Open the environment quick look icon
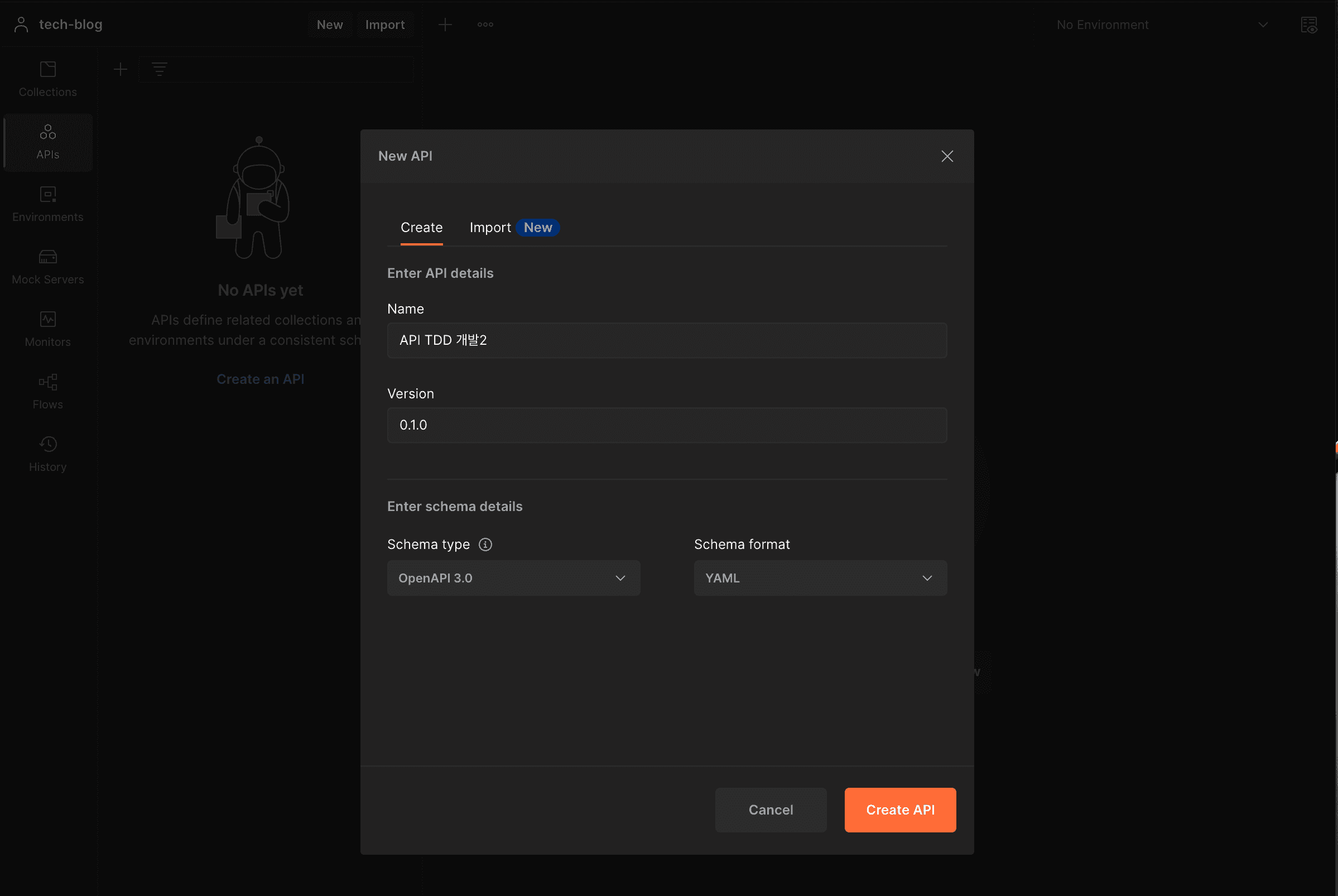Image resolution: width=1338 pixels, height=896 pixels. click(x=1308, y=25)
